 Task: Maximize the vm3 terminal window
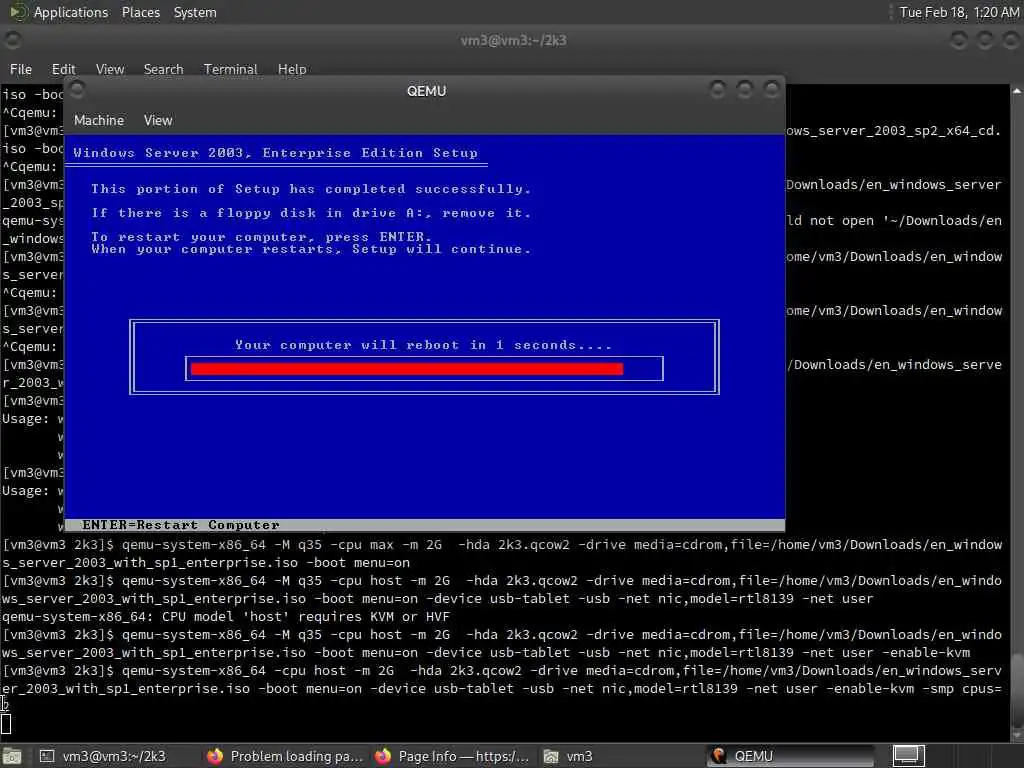pyautogui.click(x=985, y=40)
